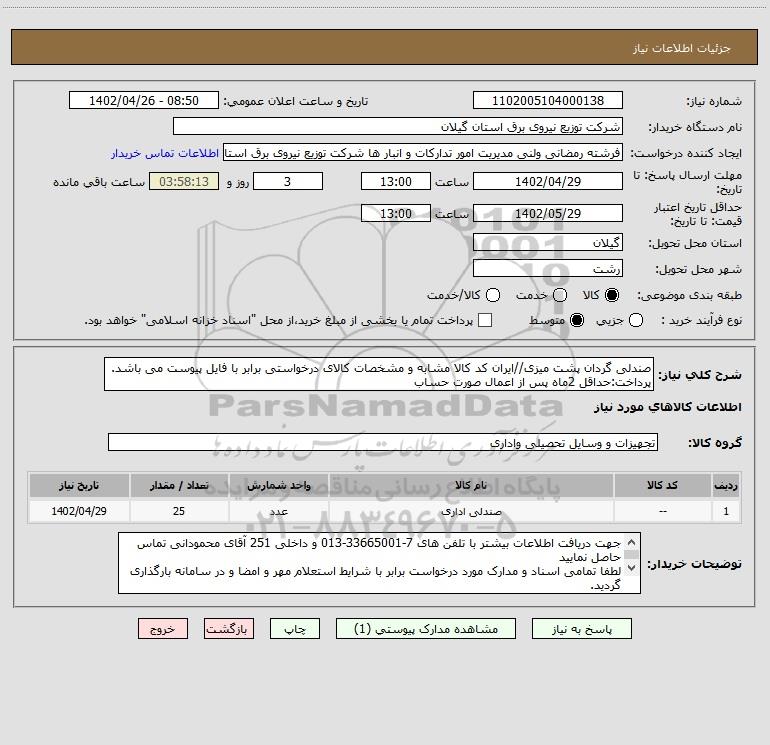Click the ردیف column header

726,485
